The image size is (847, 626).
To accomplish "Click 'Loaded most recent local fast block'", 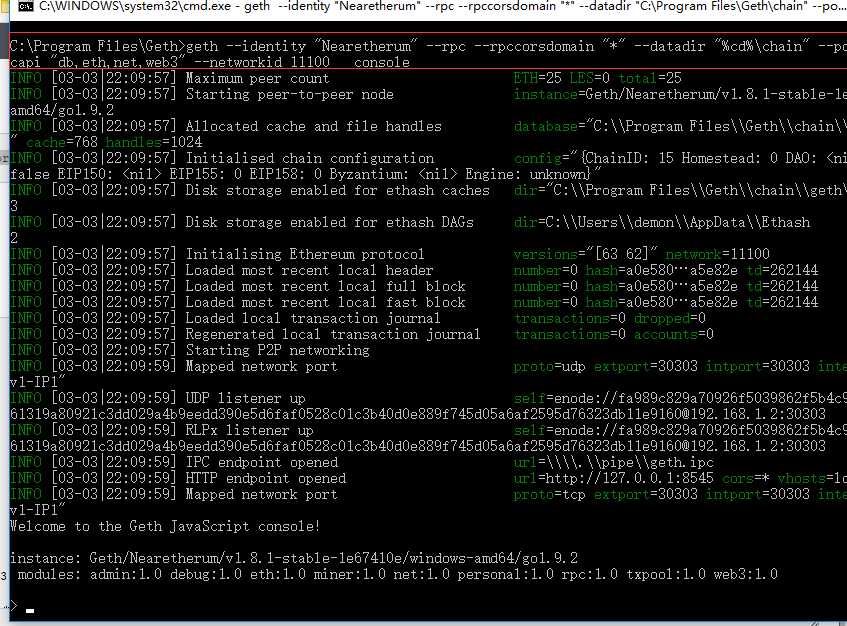I will click(x=325, y=302).
